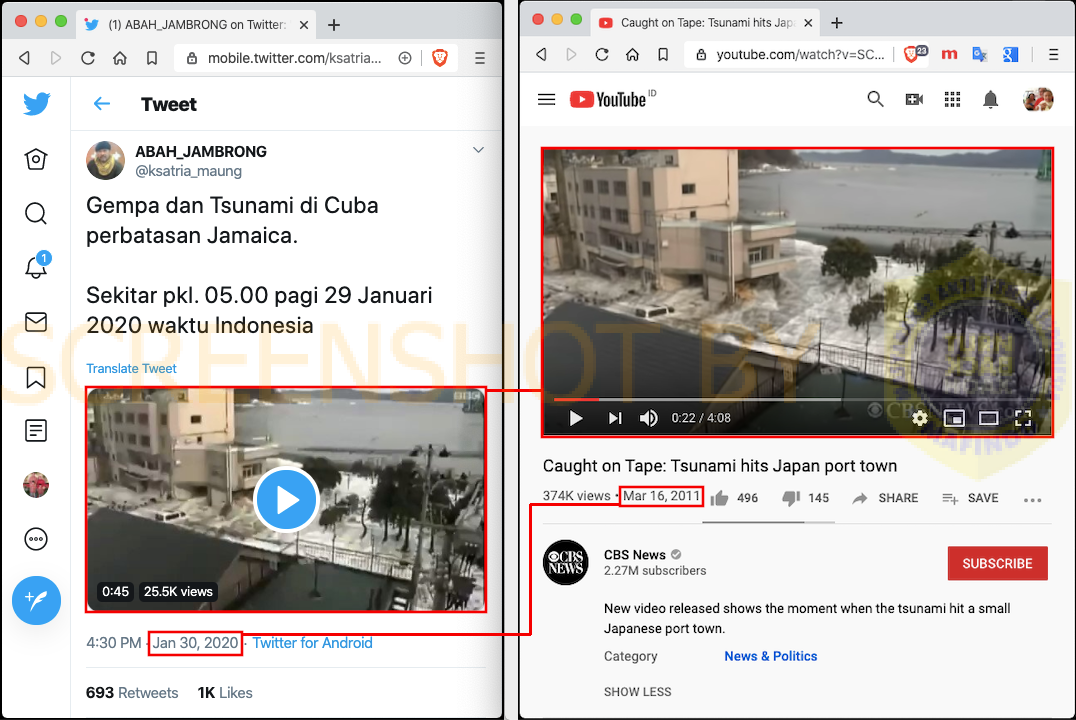Toggle YouTube theater mode

(x=988, y=418)
